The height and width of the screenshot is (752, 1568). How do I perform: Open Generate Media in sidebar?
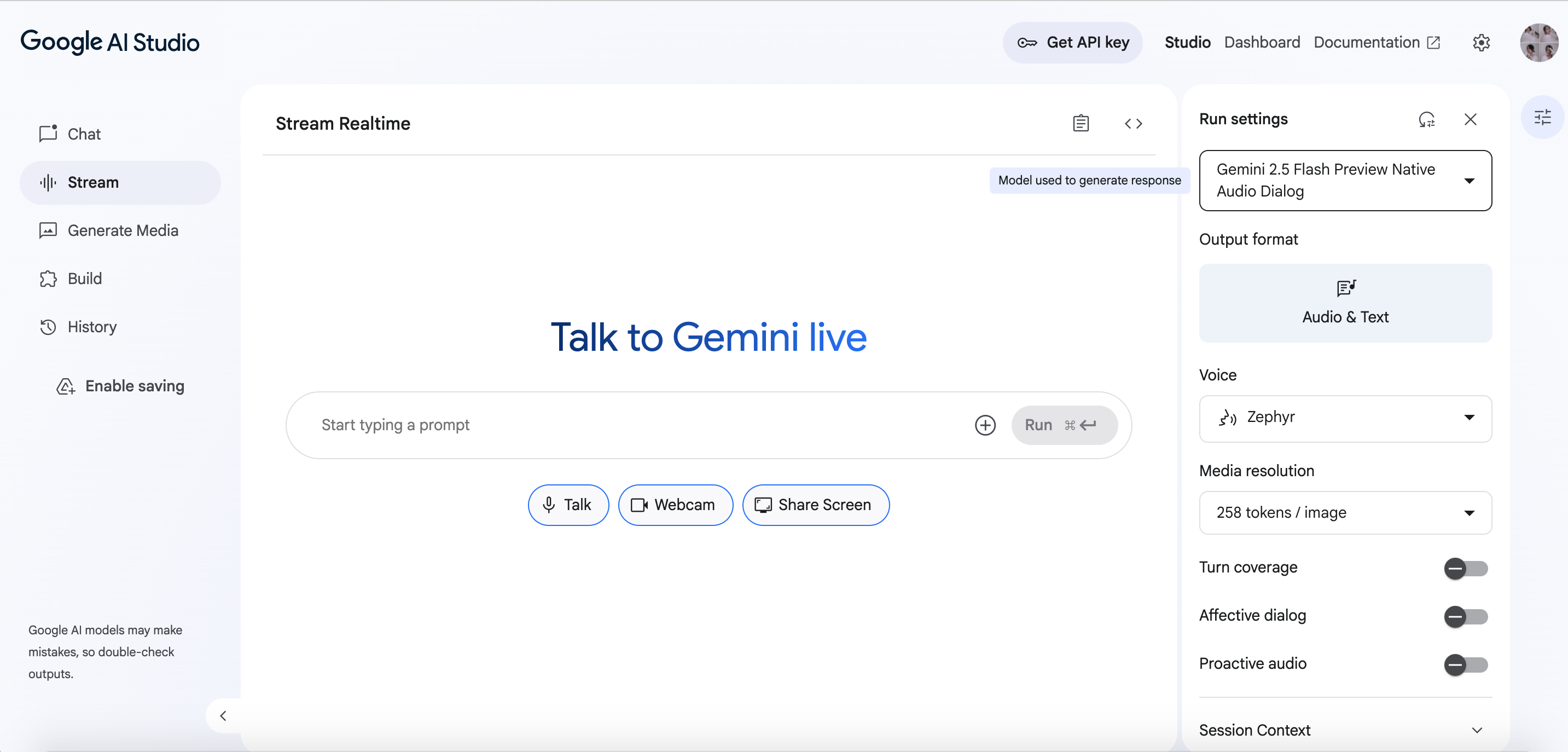click(x=120, y=230)
